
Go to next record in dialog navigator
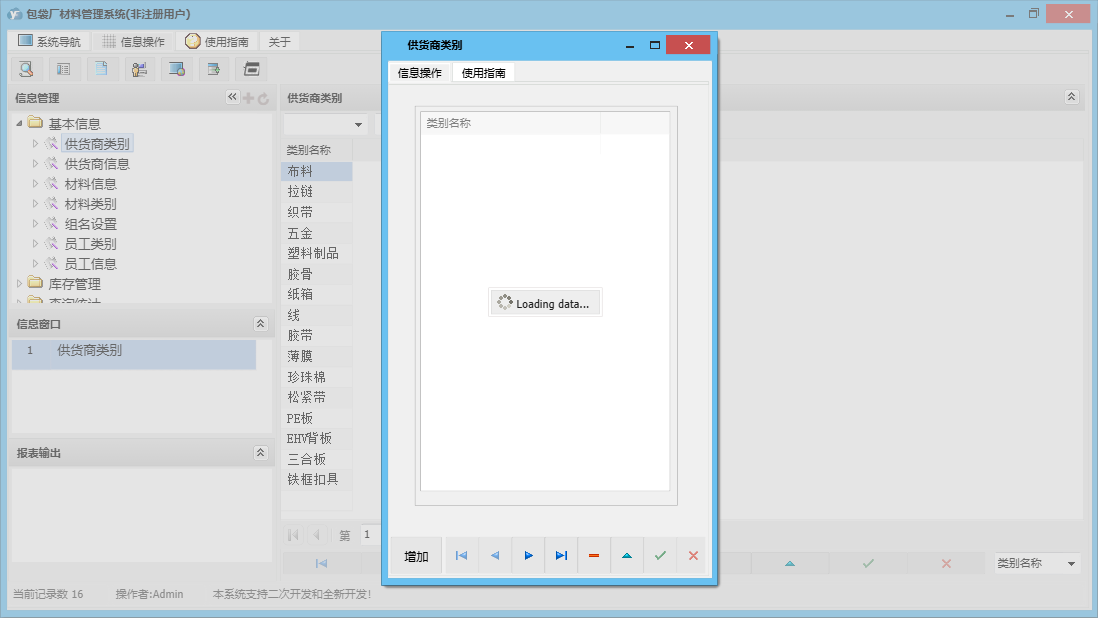[528, 556]
